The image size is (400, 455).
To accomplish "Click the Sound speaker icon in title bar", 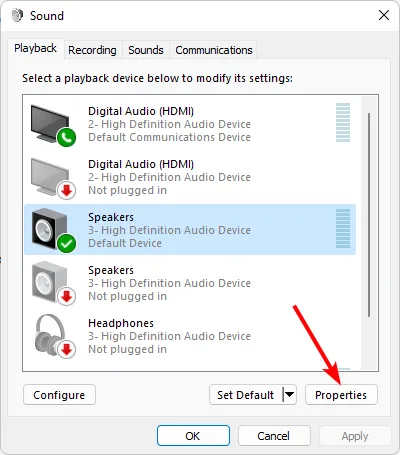I will click(17, 15).
